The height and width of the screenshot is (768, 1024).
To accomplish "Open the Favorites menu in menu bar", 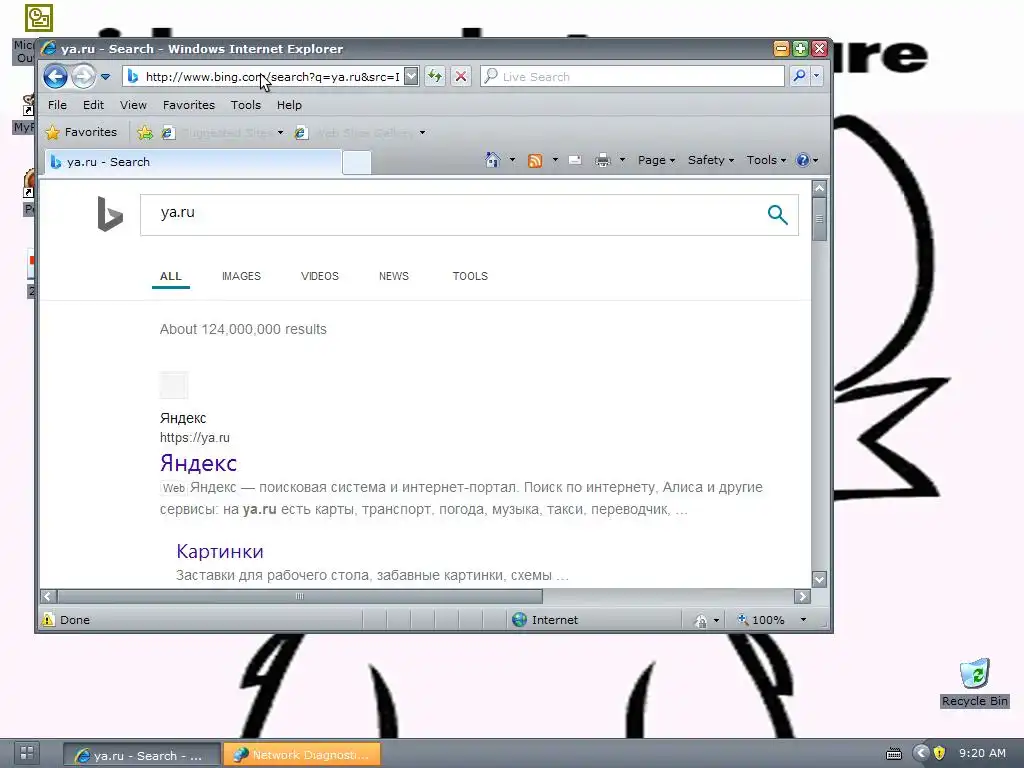I will (x=189, y=104).
